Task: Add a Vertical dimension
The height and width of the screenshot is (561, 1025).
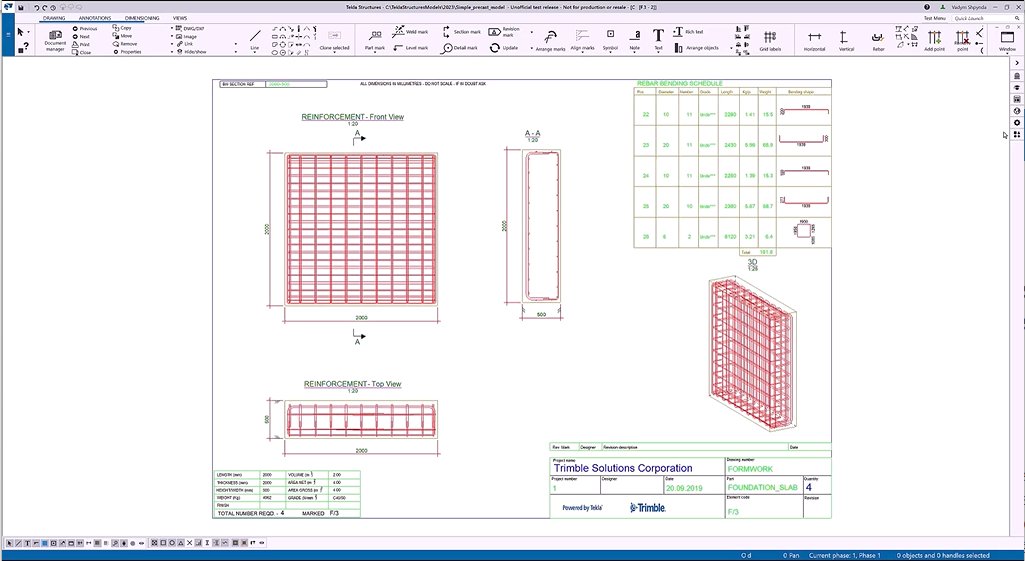Action: 846,40
